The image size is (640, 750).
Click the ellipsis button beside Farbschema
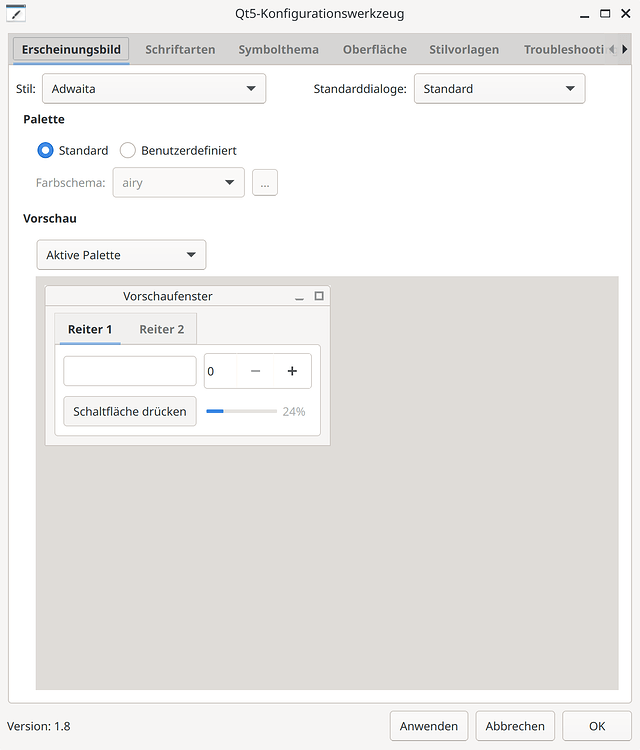[265, 183]
